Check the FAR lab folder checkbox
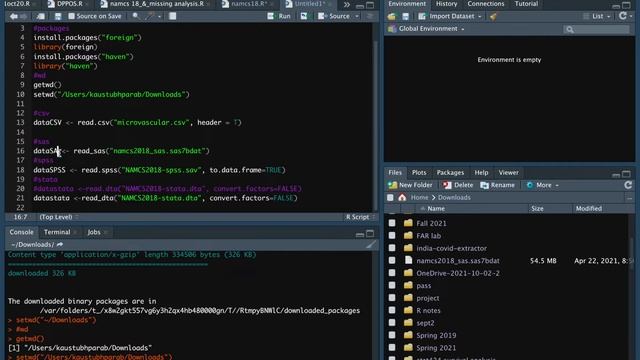This screenshot has width=640, height=360. pos(392,236)
